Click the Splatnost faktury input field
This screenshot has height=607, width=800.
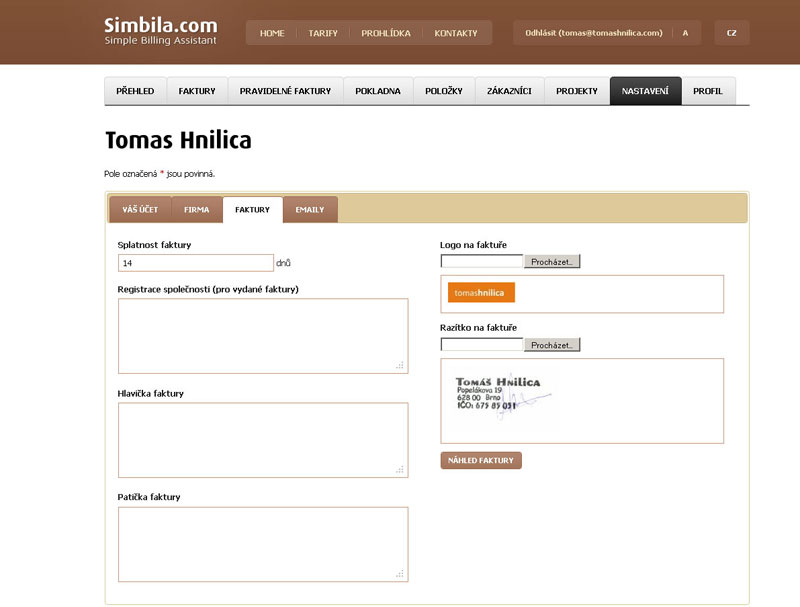coord(195,263)
